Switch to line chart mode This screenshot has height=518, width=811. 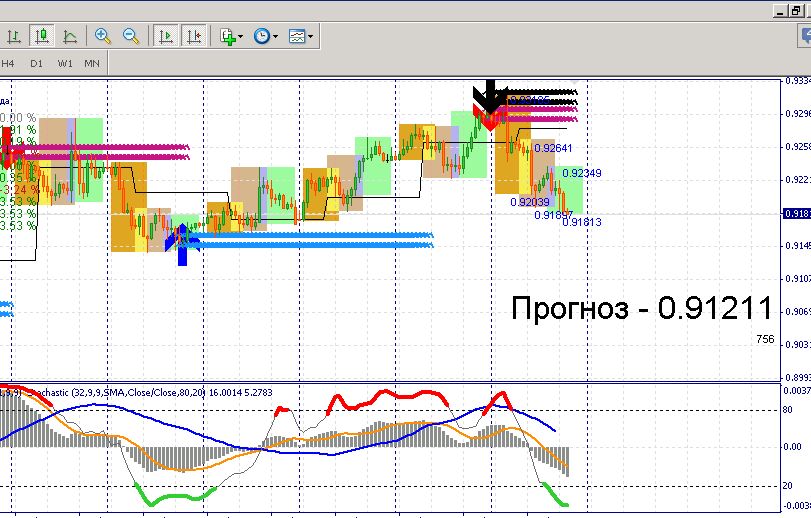[x=70, y=36]
